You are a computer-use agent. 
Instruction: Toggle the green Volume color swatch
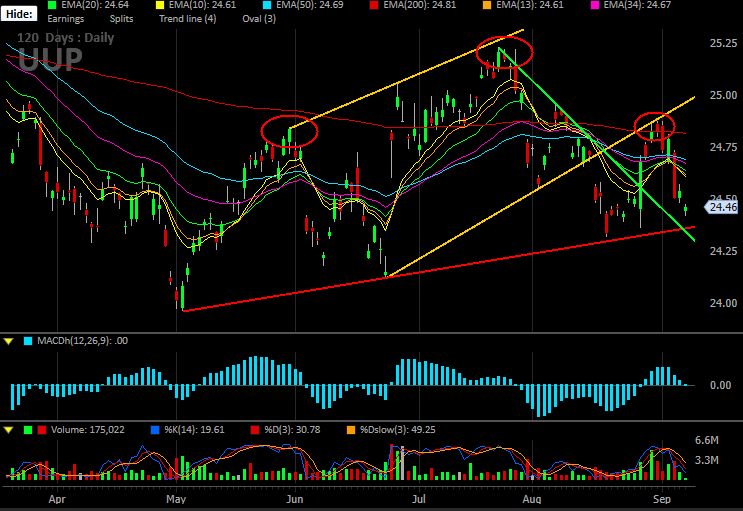[28, 430]
